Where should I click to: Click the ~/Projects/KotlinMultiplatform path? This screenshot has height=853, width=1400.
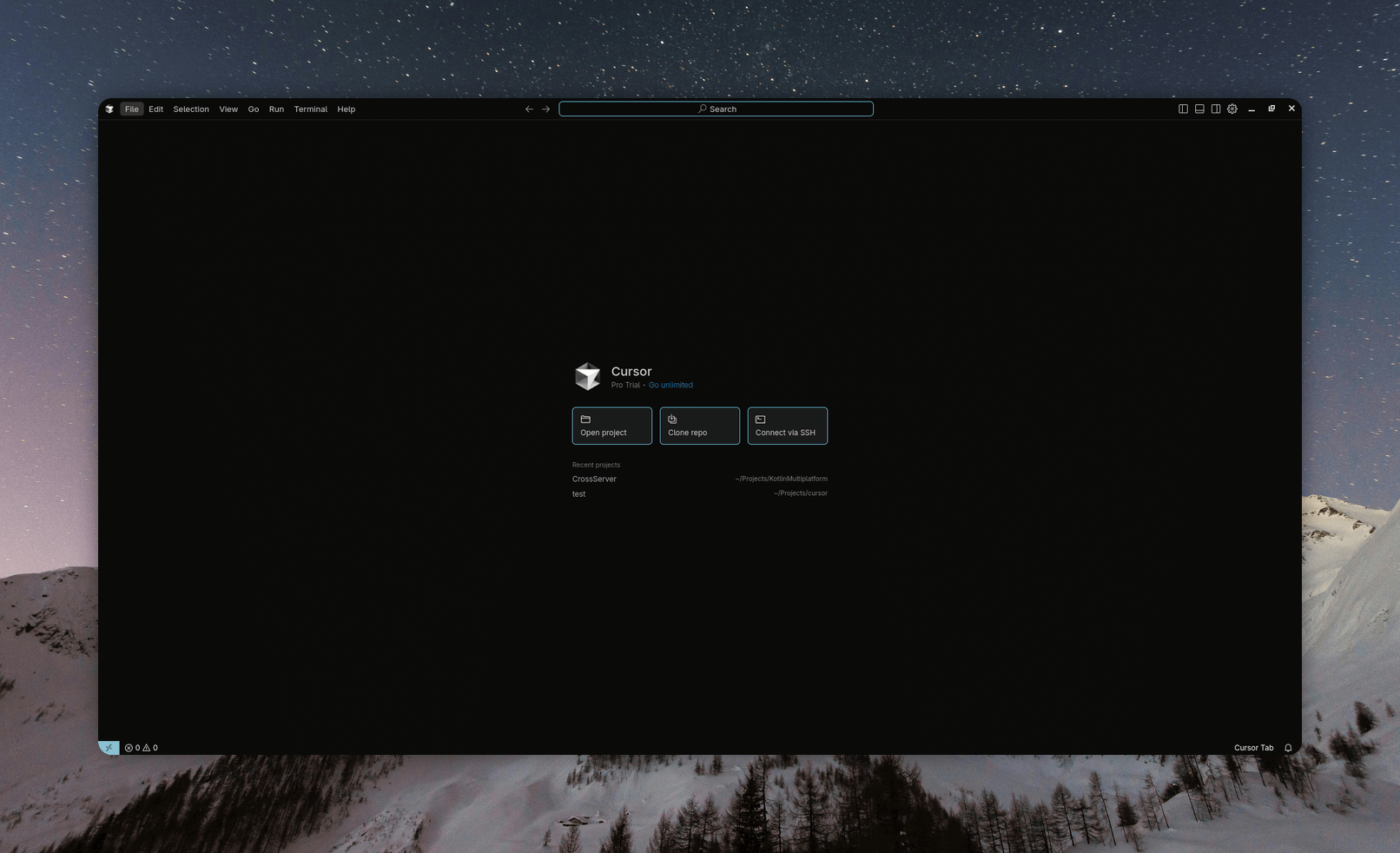(782, 479)
